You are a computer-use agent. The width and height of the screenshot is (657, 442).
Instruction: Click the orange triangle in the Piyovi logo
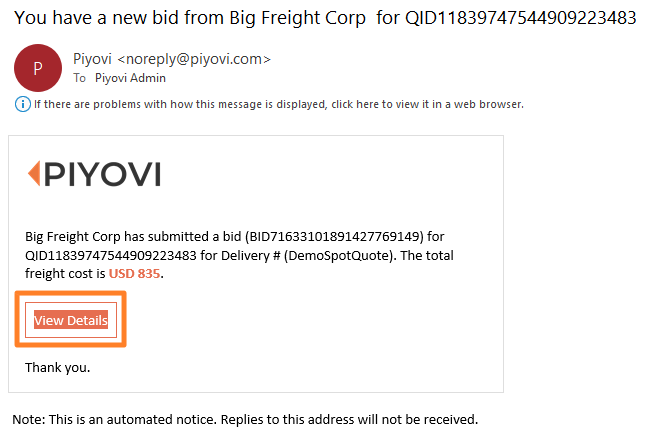(x=34, y=173)
